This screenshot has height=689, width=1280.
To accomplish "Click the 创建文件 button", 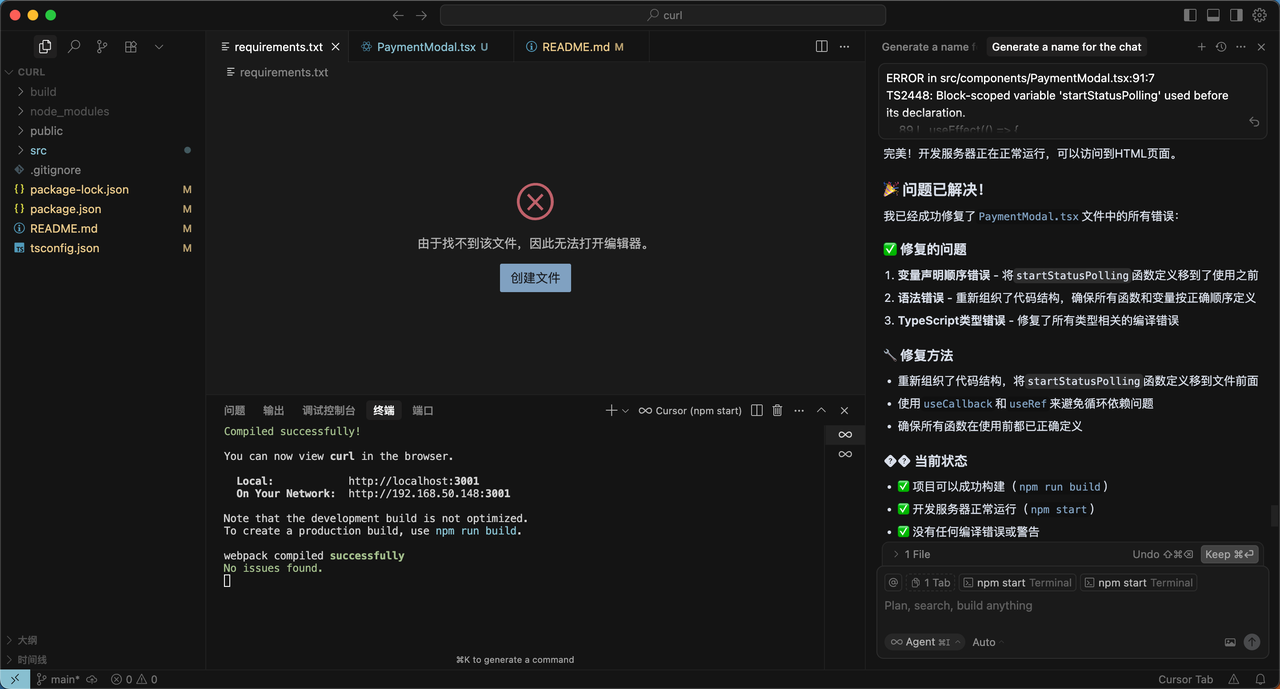I will 535,278.
